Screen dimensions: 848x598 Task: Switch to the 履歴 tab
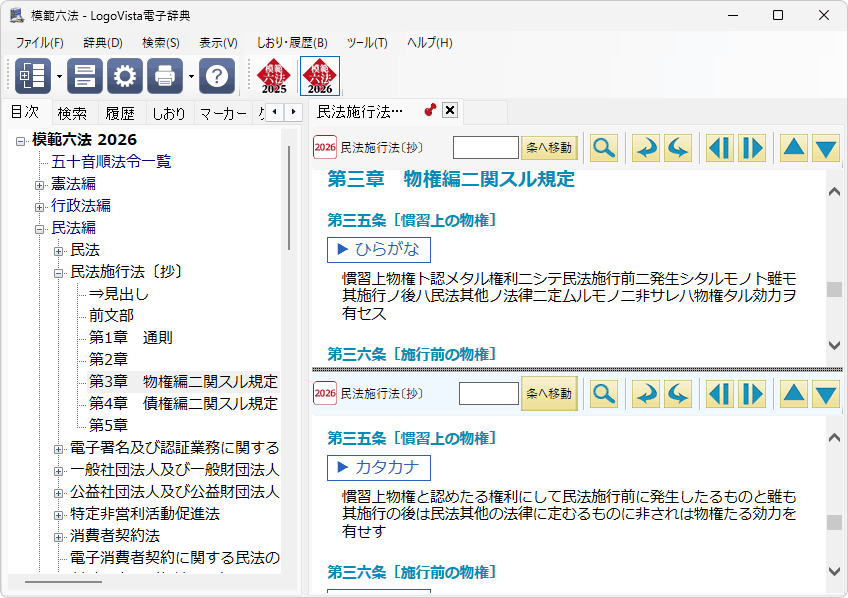tap(120, 113)
